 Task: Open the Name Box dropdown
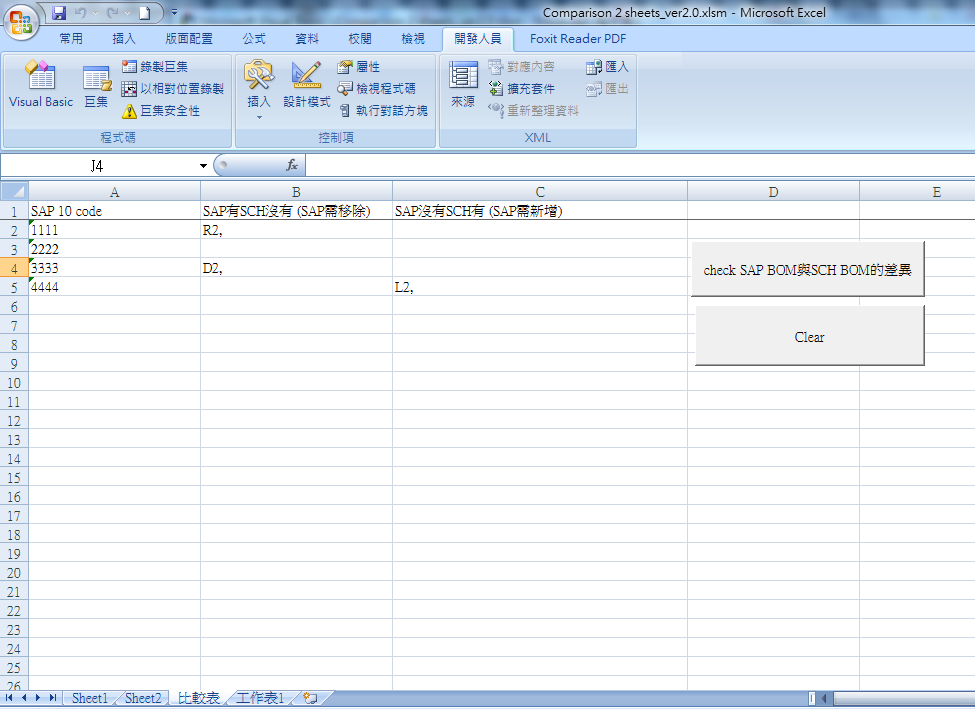pos(204,165)
